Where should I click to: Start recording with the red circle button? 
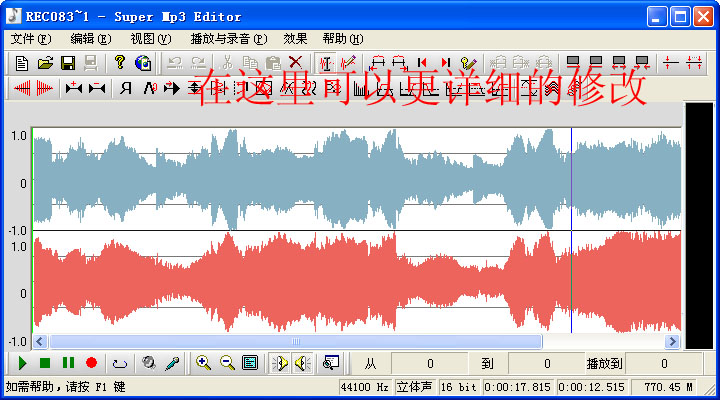(91, 363)
